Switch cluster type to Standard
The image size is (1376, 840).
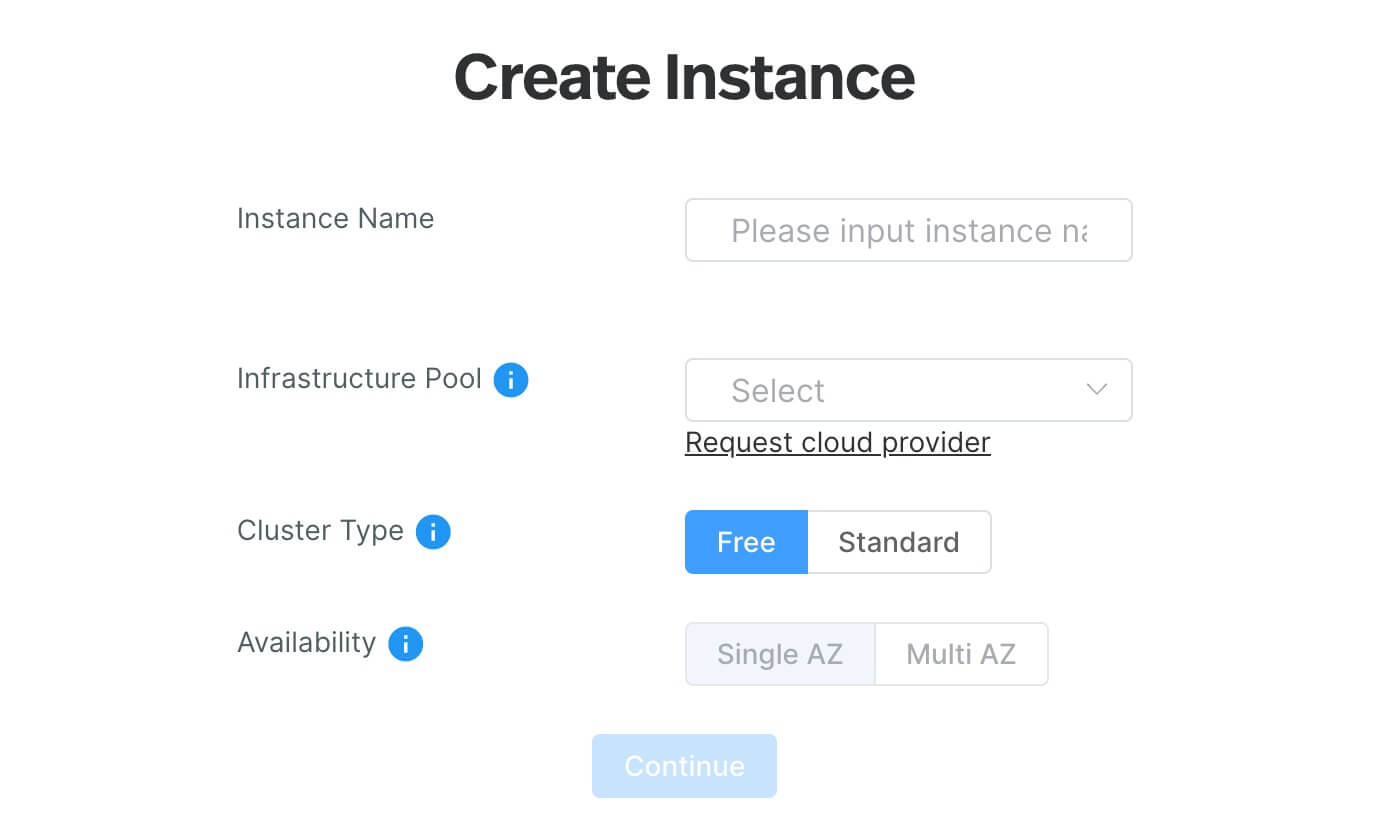[898, 542]
